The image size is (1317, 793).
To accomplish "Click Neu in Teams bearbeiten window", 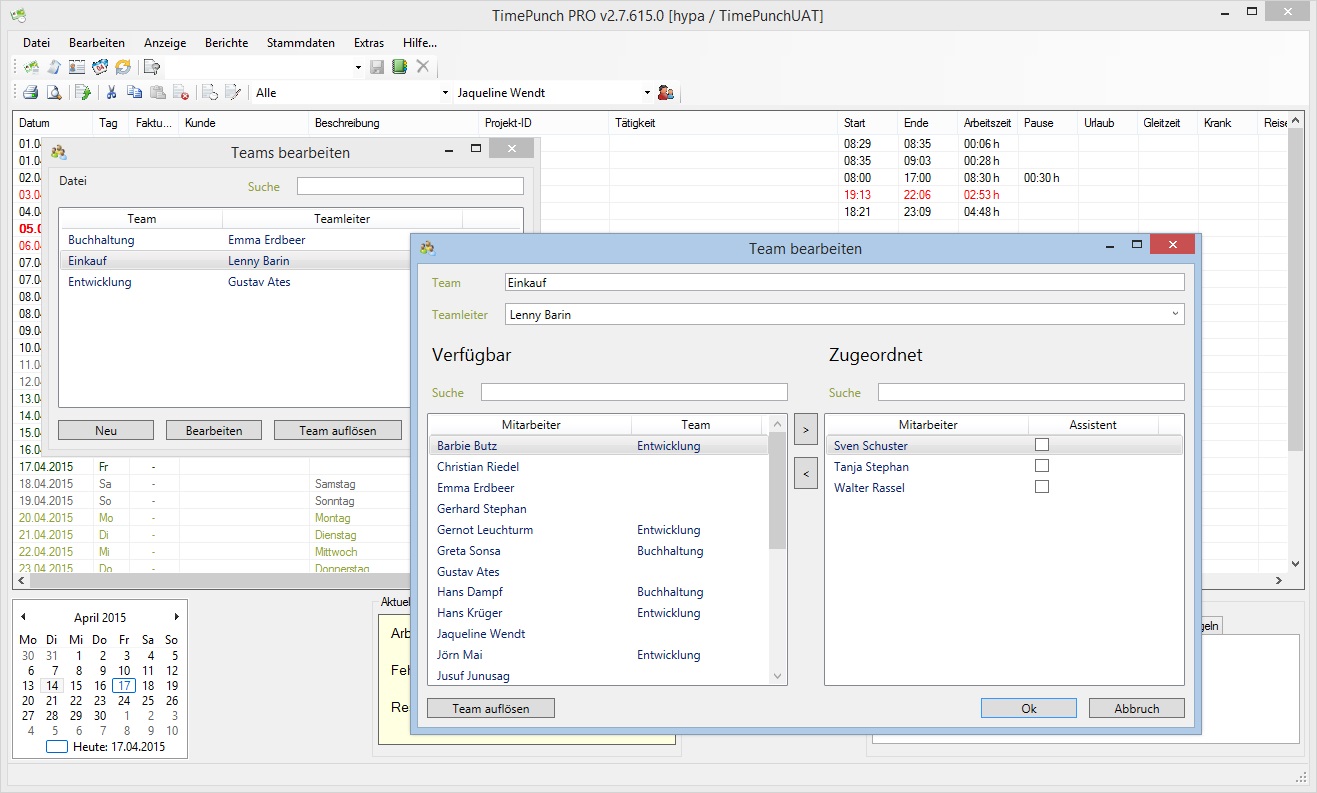I will tap(106, 430).
